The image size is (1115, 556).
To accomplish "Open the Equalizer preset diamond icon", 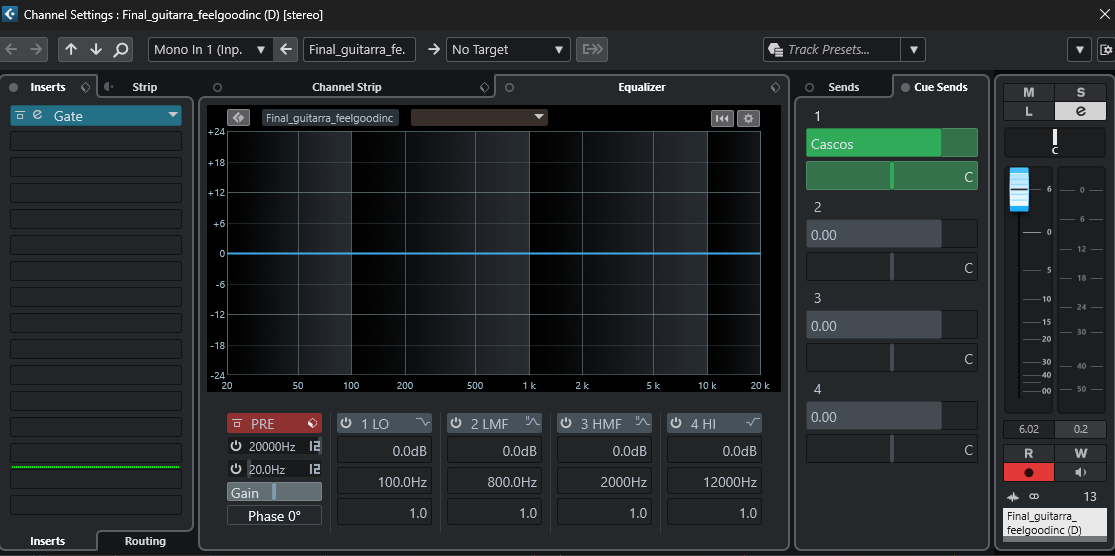I will [x=775, y=87].
